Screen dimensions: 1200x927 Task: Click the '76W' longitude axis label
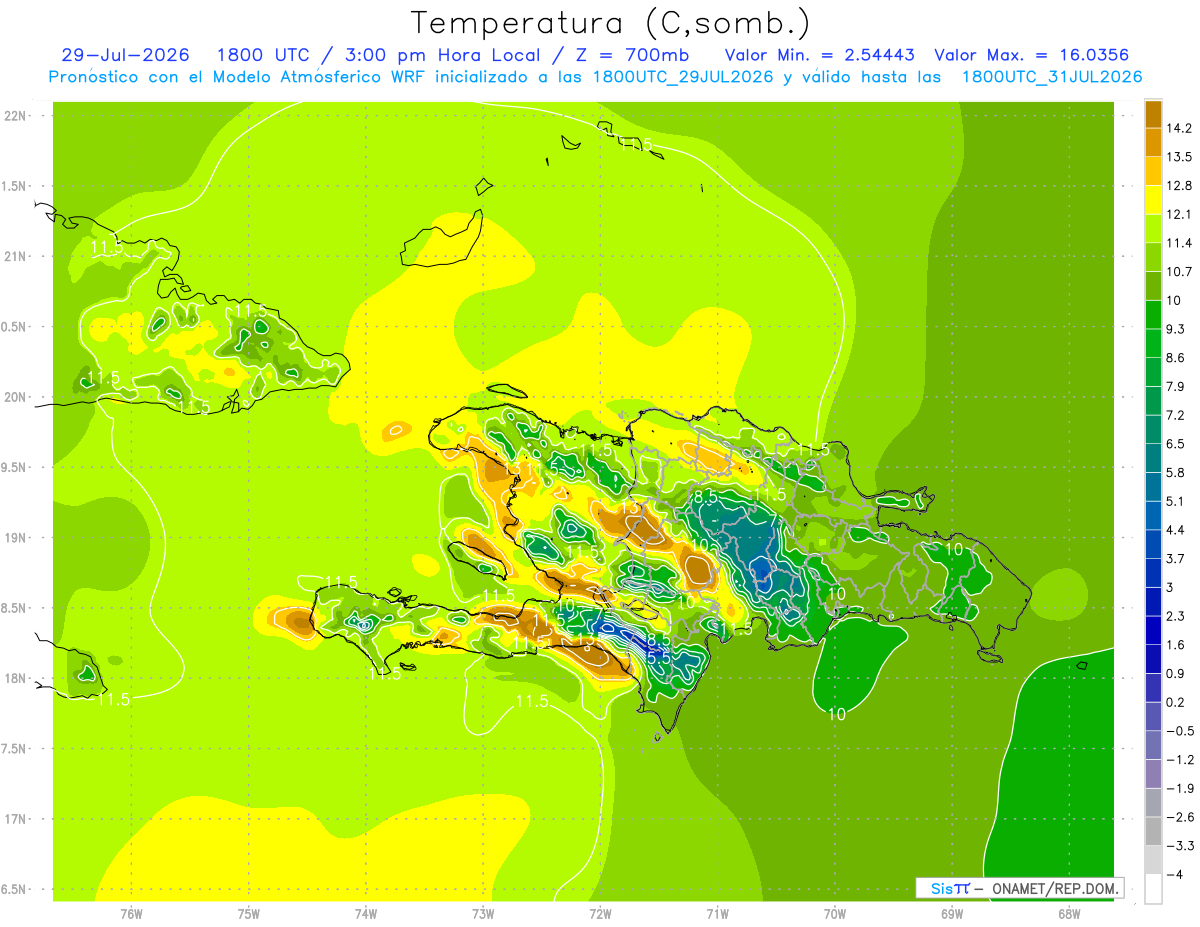tap(131, 913)
